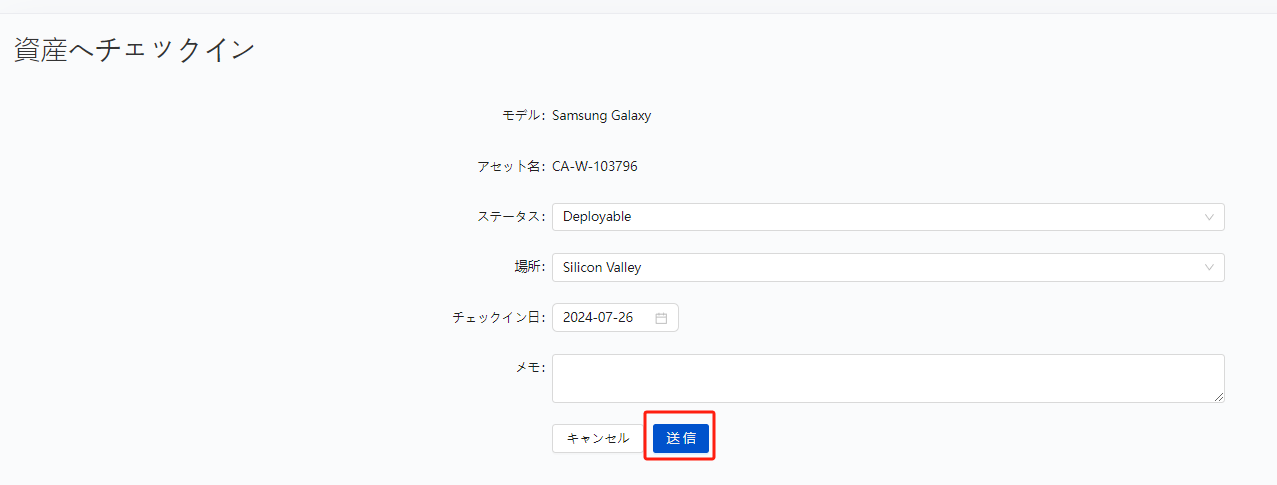Image resolution: width=1277 pixels, height=485 pixels.
Task: Click the メモ field label
Action: pos(528,368)
